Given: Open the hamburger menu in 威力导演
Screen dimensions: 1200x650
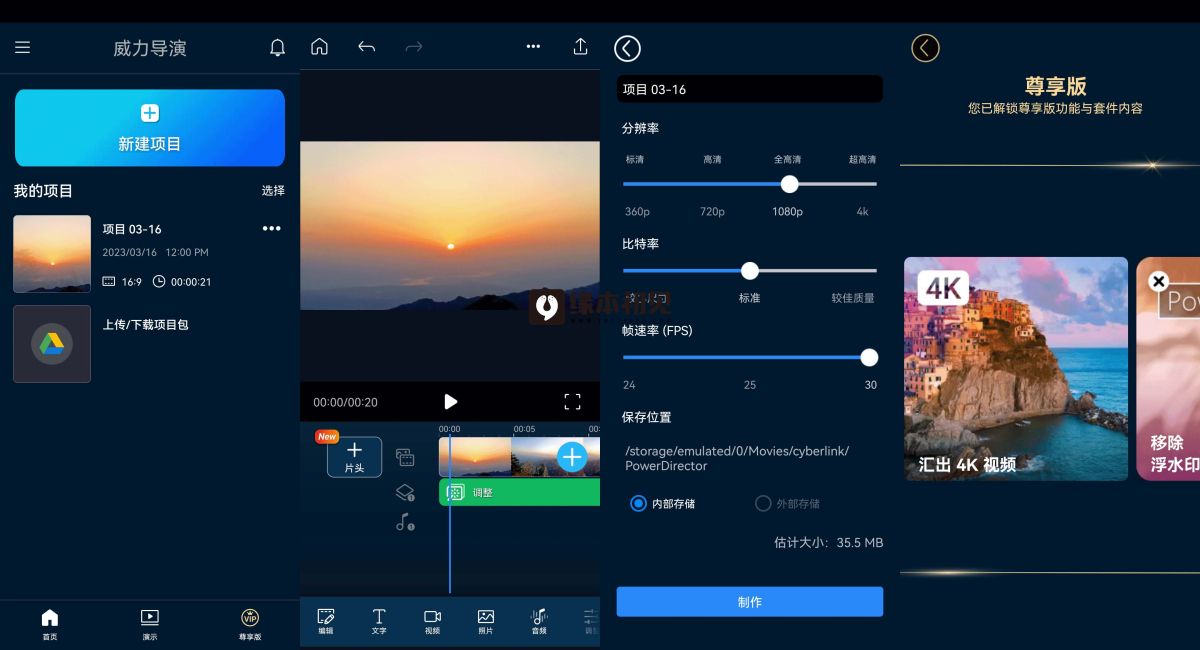Looking at the screenshot, I should (22, 47).
